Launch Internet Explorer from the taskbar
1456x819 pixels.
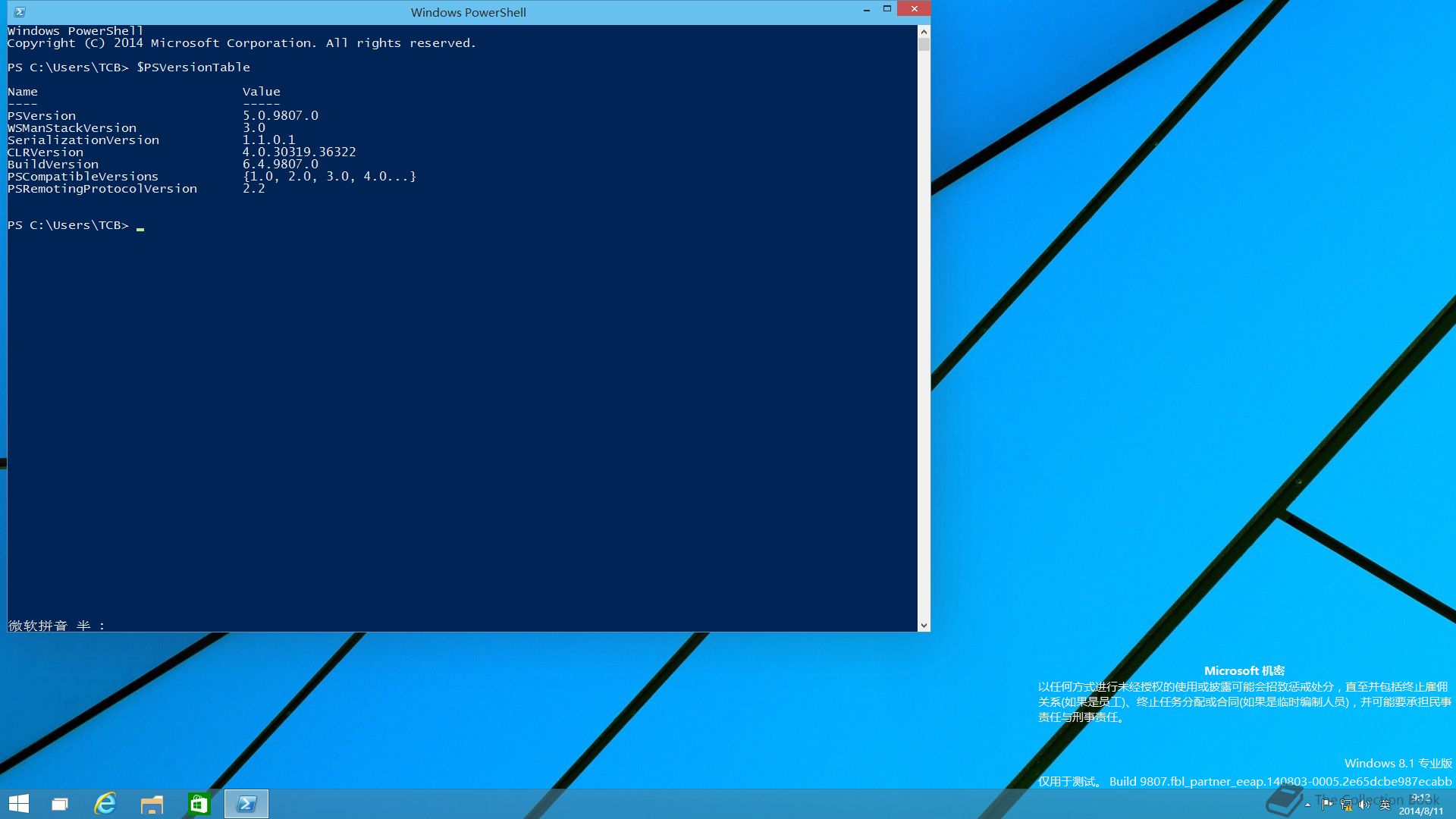105,804
